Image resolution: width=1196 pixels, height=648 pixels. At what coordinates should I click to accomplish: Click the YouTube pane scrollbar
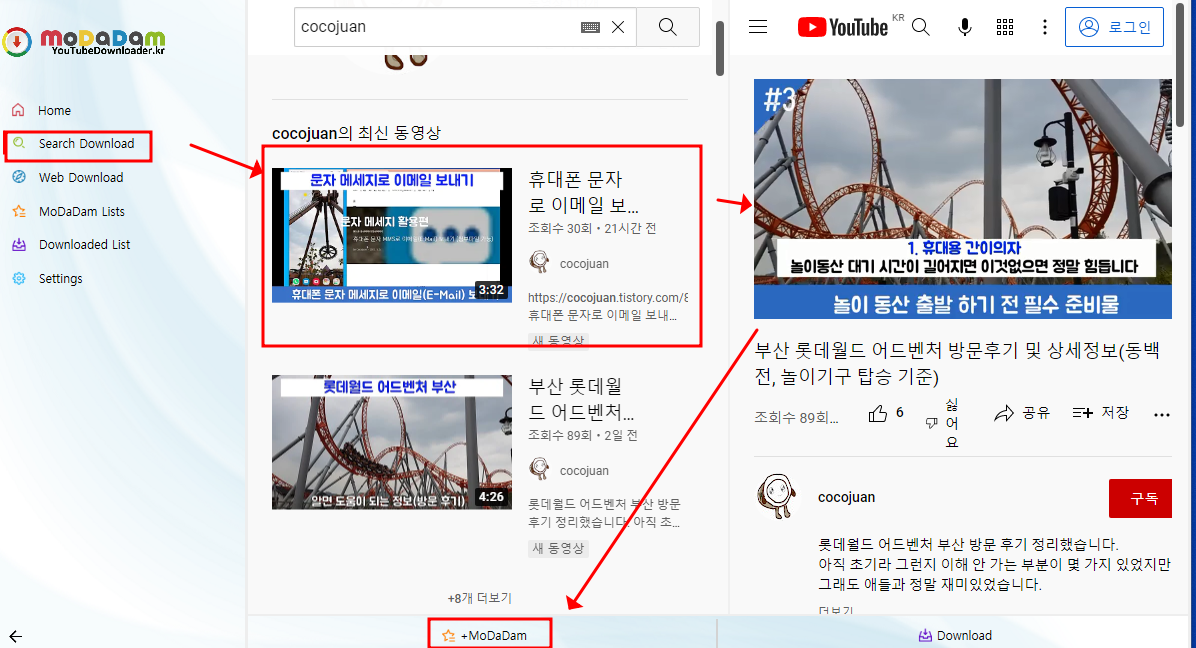click(1181, 66)
